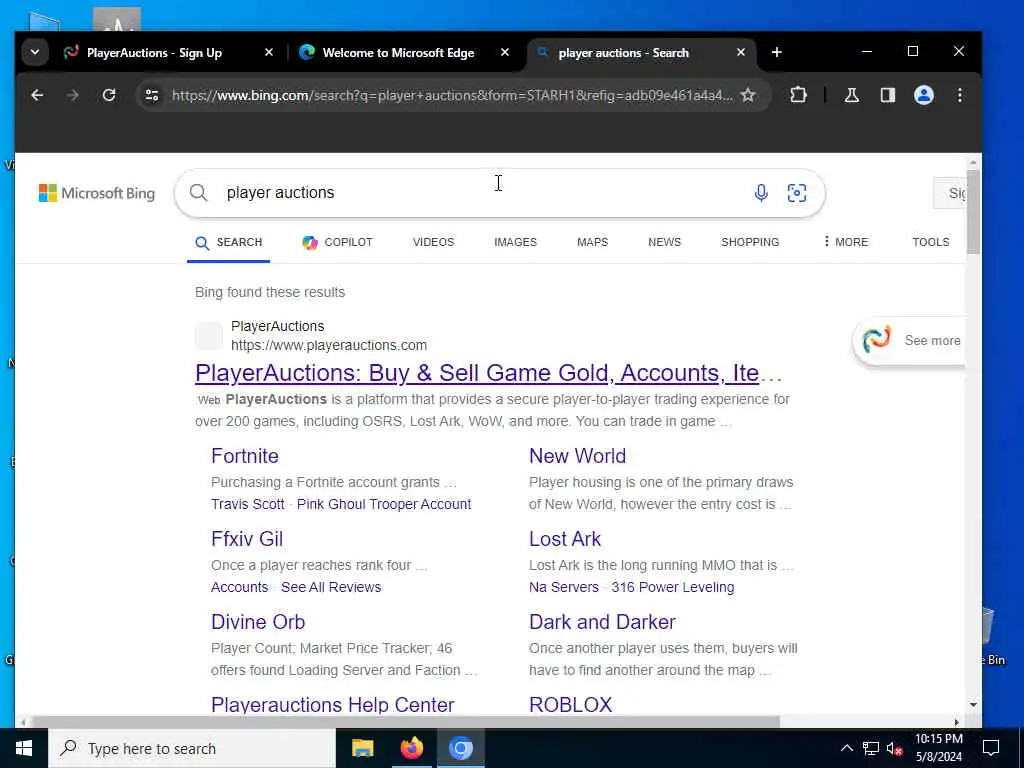Open the Windows Start menu
Viewport: 1024px width, 768px height.
point(24,748)
